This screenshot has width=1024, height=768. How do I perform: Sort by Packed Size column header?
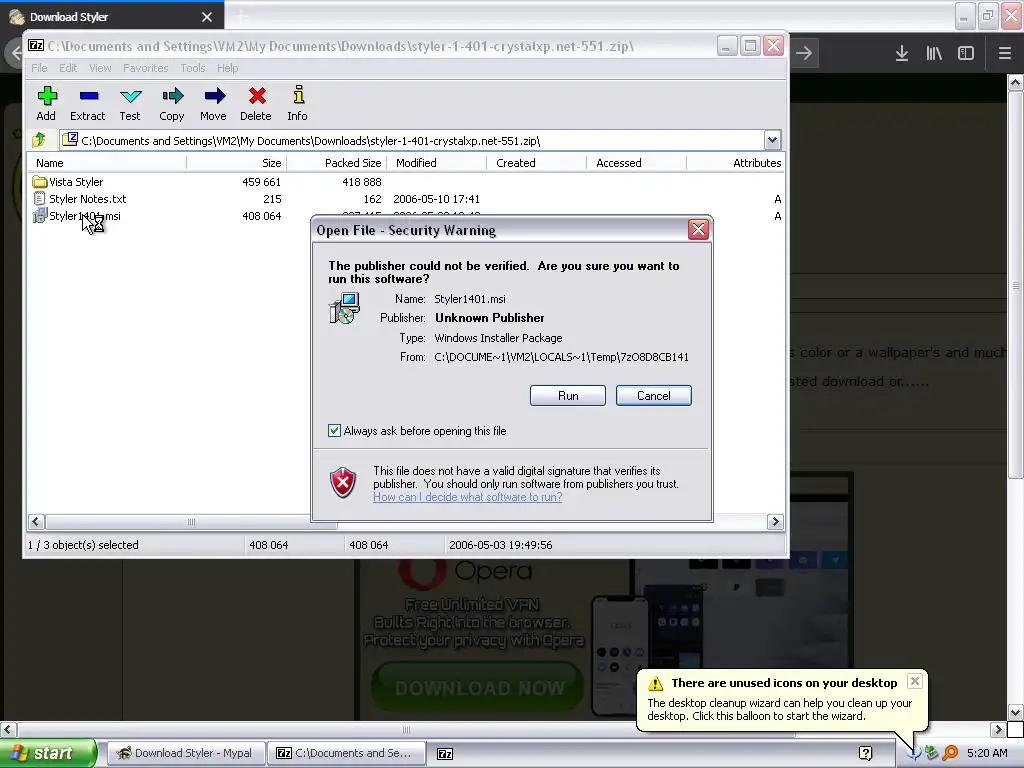(336, 163)
